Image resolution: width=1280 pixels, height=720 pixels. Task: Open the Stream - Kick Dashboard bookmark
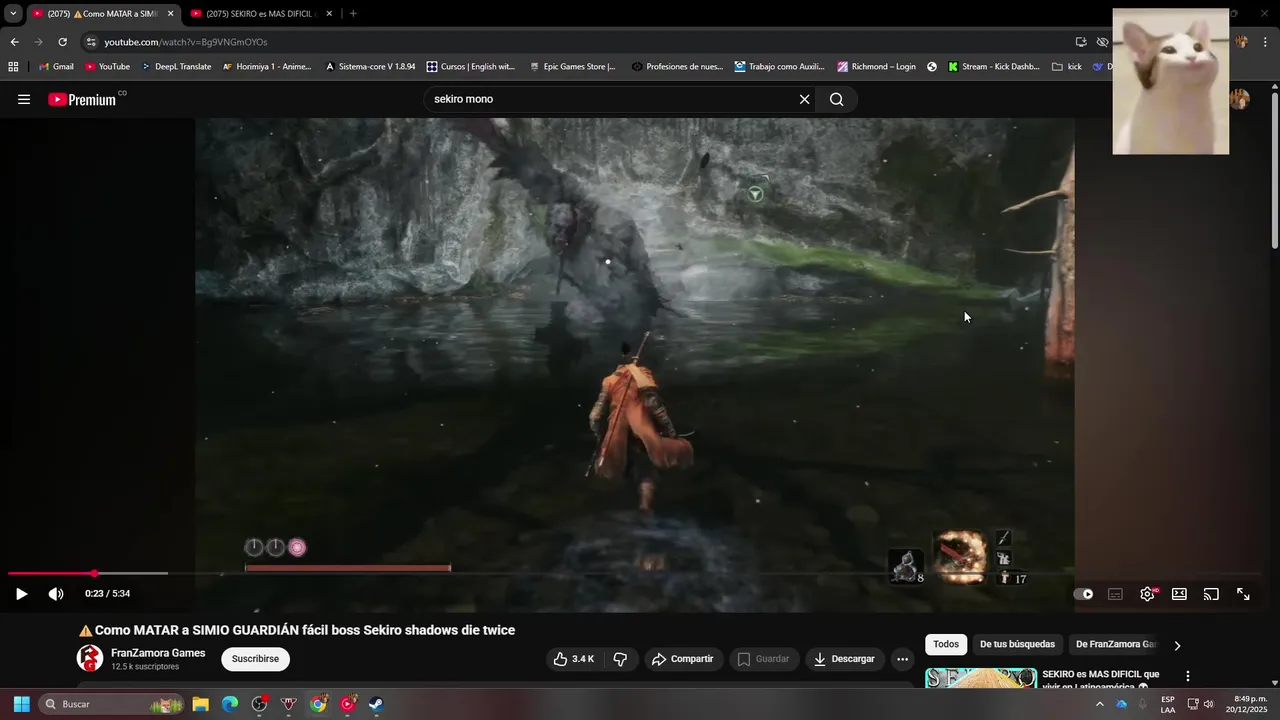coord(994,67)
